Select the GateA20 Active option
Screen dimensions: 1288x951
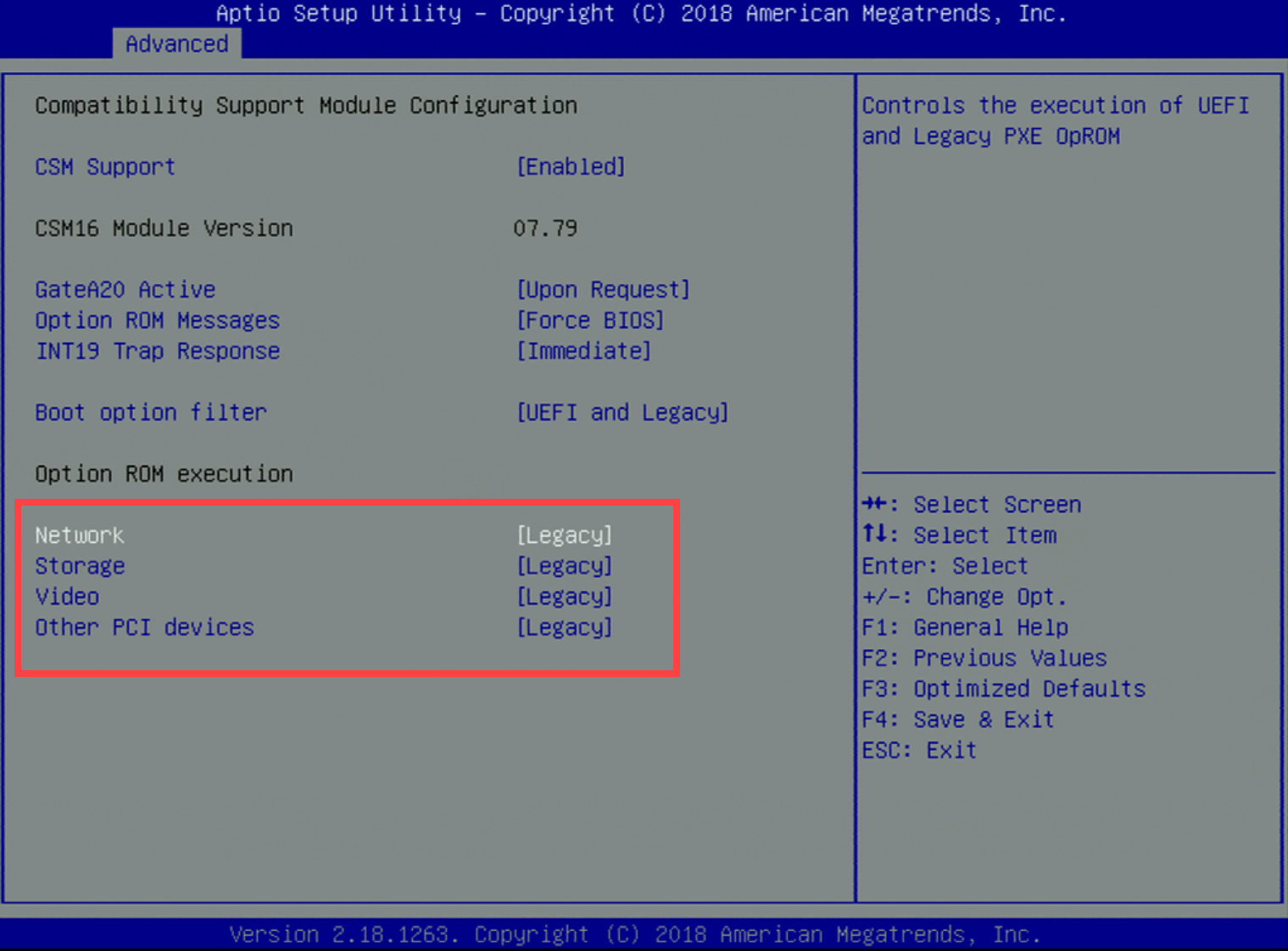click(125, 289)
